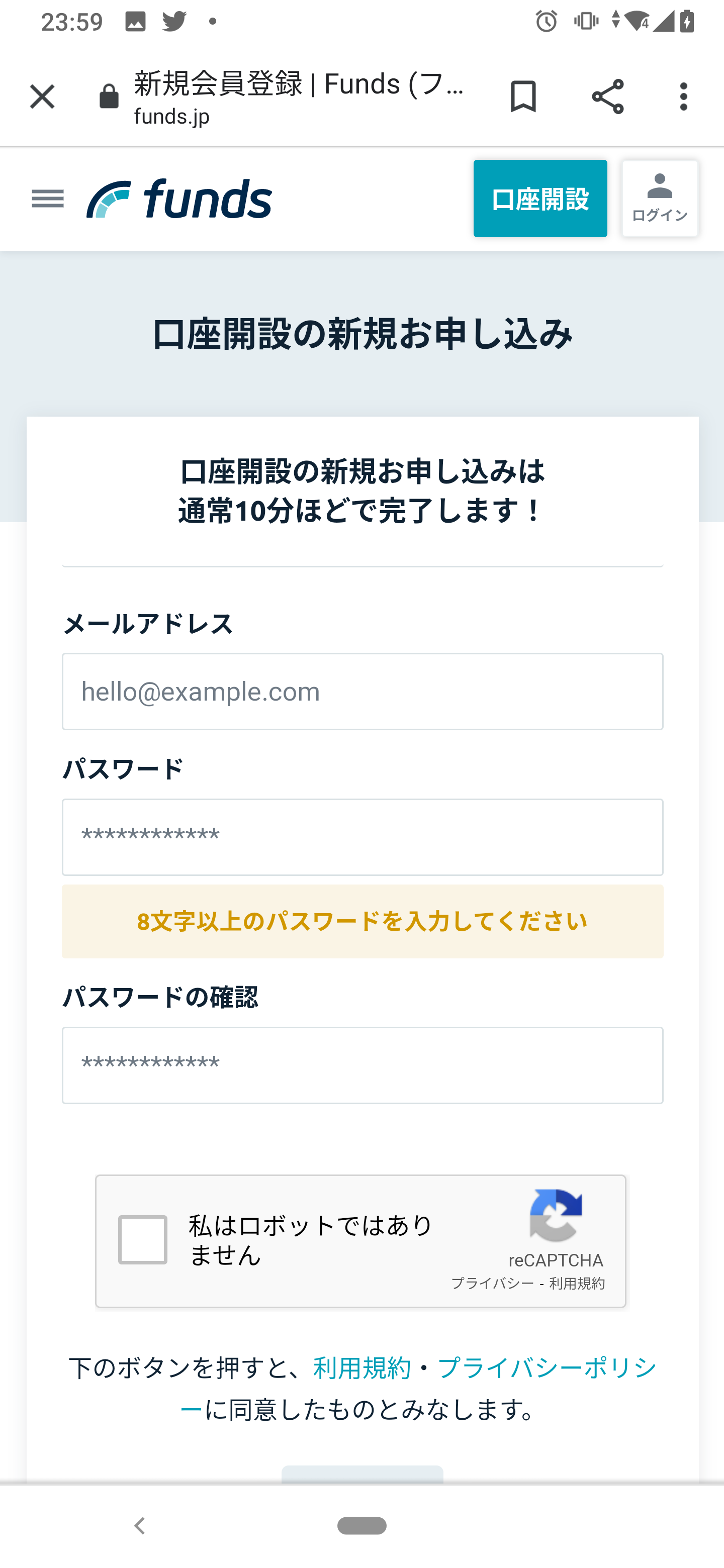
Task: Open the hamburger navigation menu
Action: [x=47, y=199]
